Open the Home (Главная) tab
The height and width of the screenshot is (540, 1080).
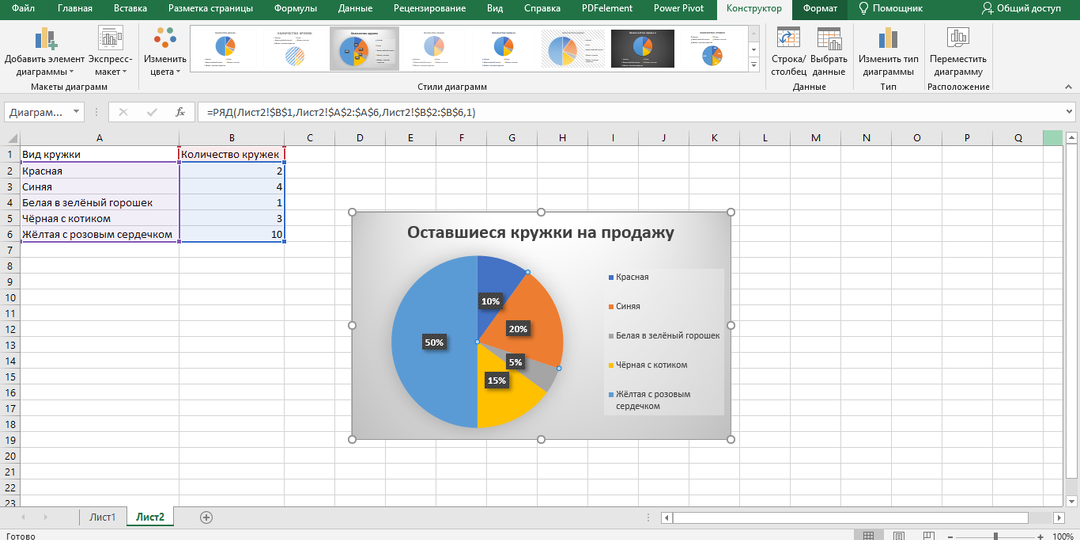tap(75, 9)
